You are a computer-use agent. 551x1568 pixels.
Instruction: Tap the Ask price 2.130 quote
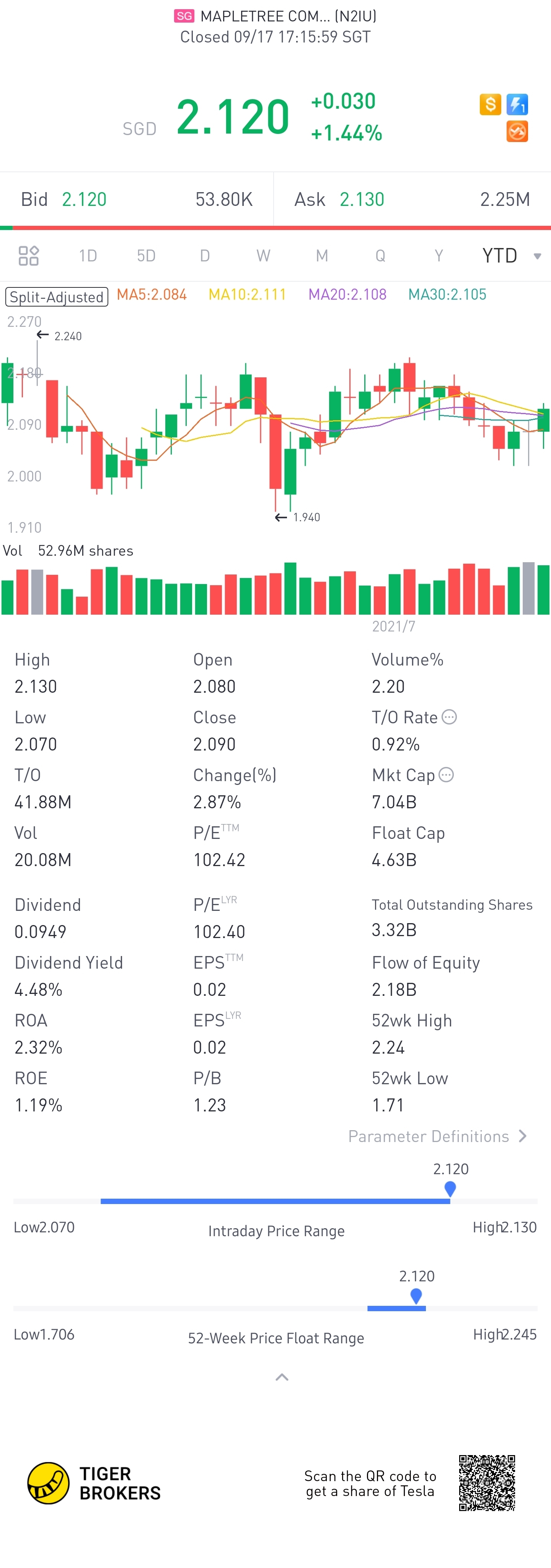click(x=362, y=200)
